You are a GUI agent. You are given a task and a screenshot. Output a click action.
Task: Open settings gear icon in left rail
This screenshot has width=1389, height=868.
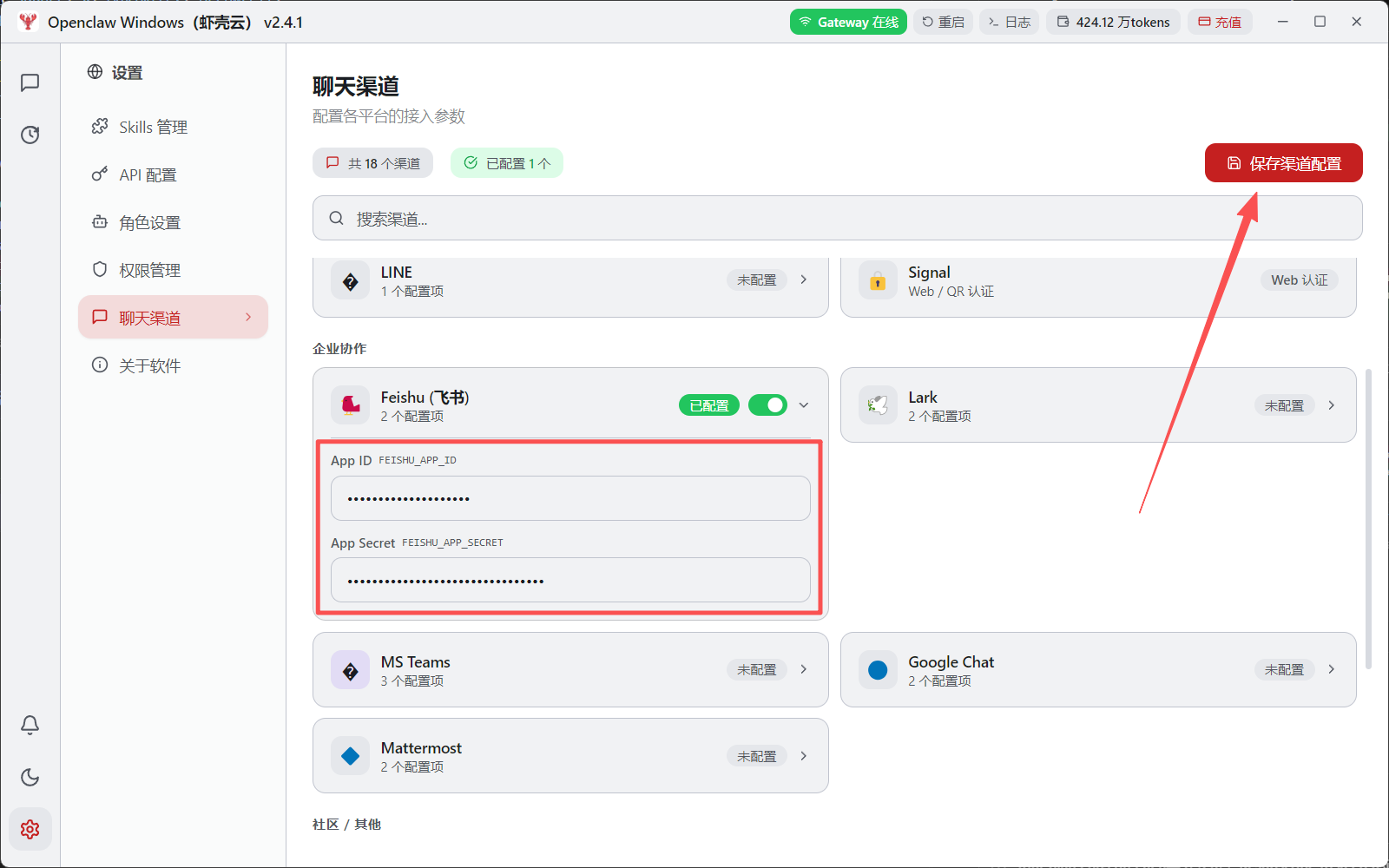pos(30,830)
